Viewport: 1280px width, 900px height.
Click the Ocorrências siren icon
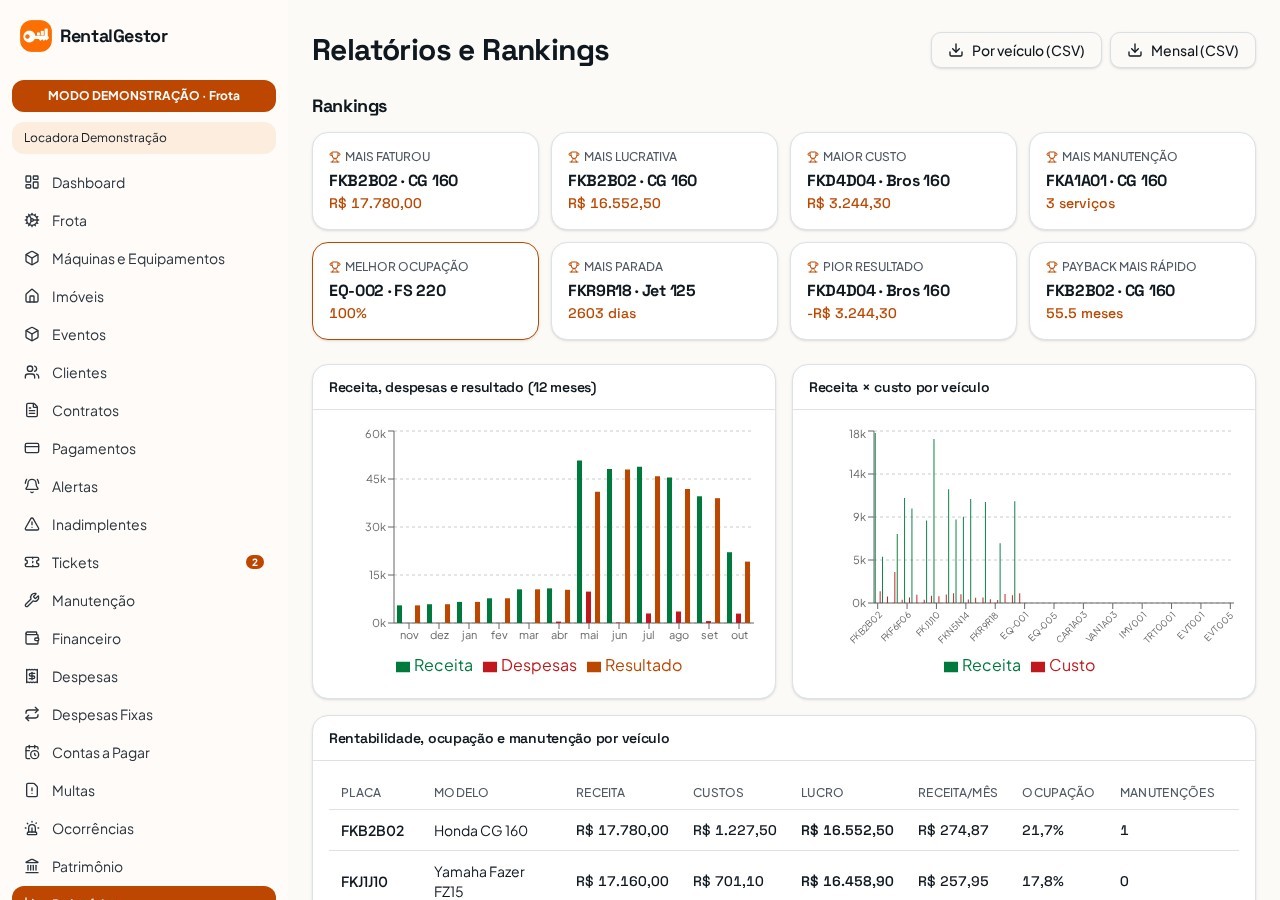(x=32, y=828)
